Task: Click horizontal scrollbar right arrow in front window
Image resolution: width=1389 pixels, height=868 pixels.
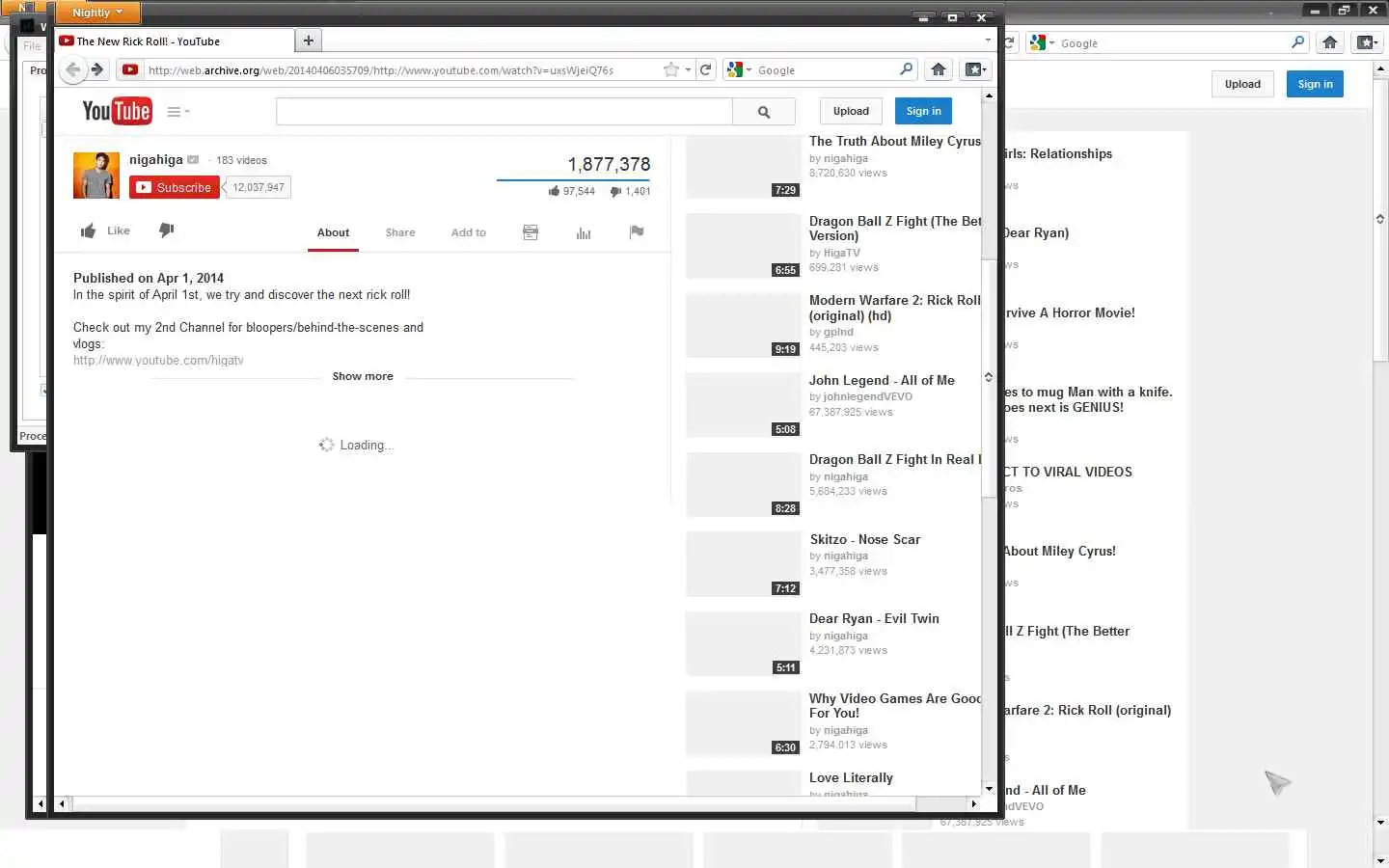Action: tap(973, 803)
